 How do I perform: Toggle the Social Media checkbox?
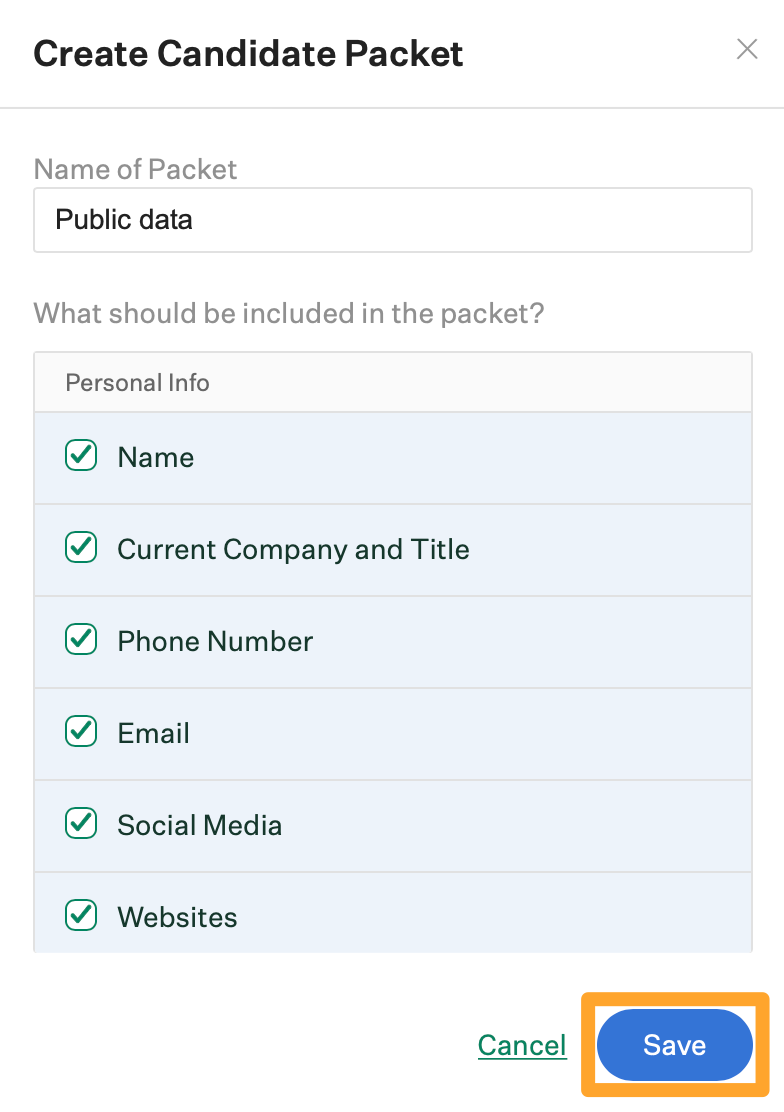(81, 824)
